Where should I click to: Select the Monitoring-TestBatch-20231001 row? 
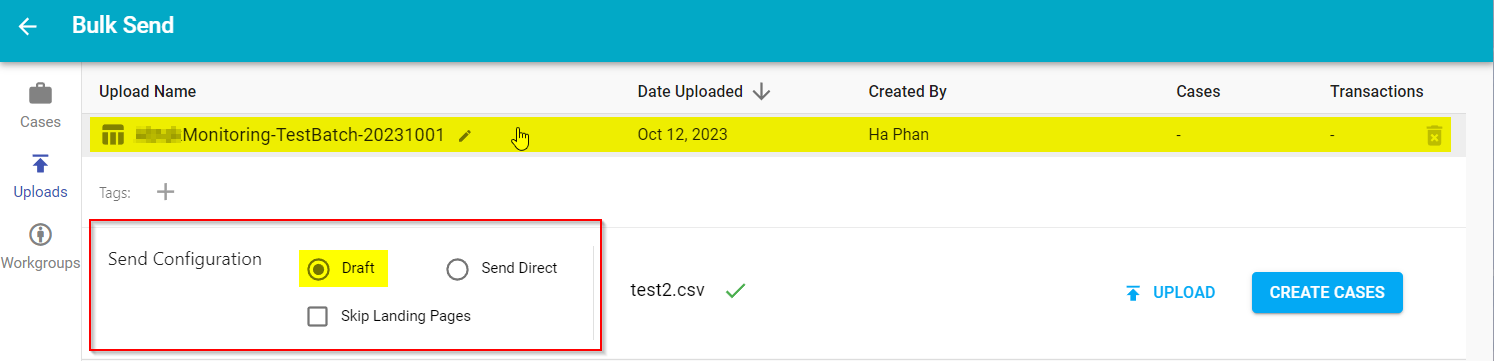click(778, 135)
